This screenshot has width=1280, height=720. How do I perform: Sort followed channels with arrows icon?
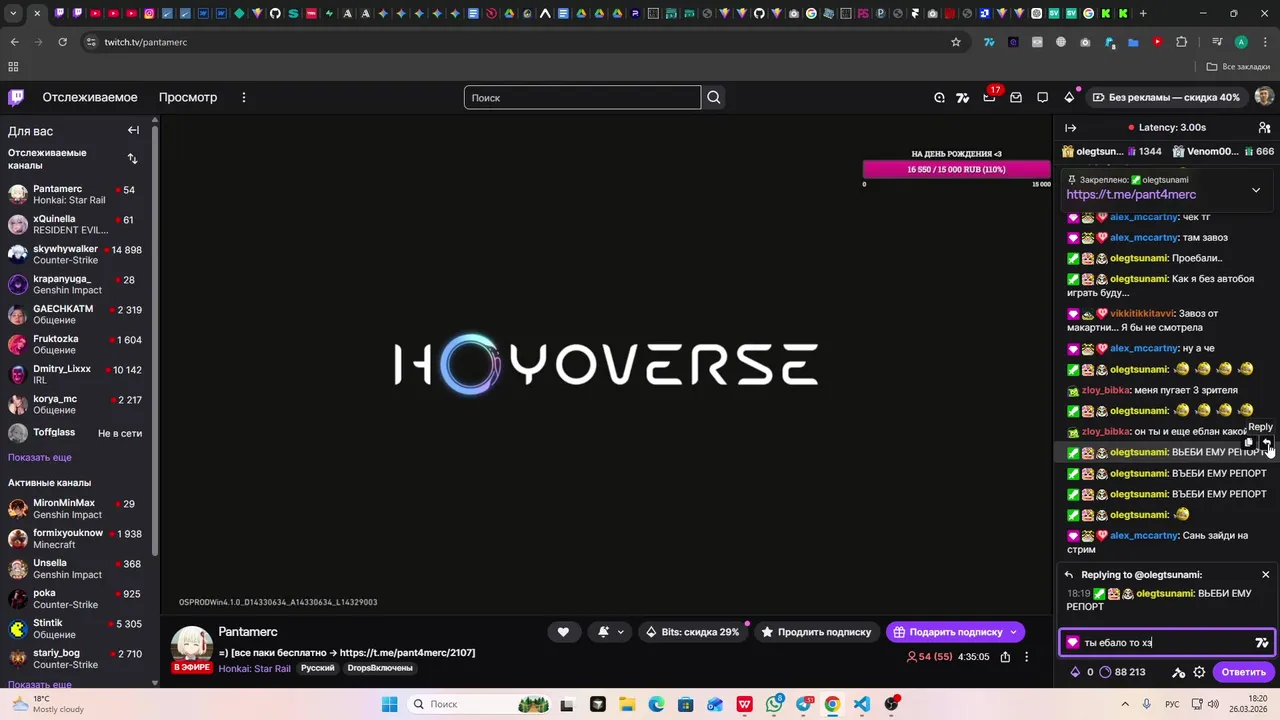133,159
